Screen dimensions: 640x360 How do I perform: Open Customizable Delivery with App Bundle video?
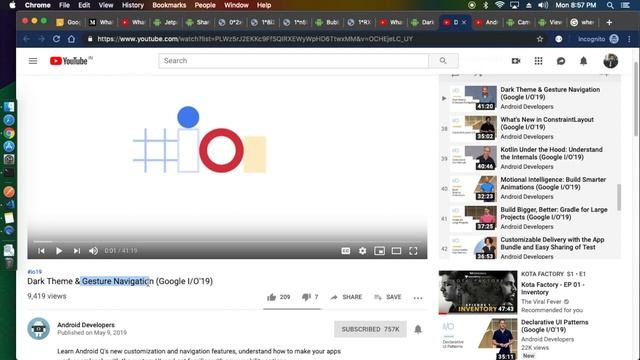(530, 248)
